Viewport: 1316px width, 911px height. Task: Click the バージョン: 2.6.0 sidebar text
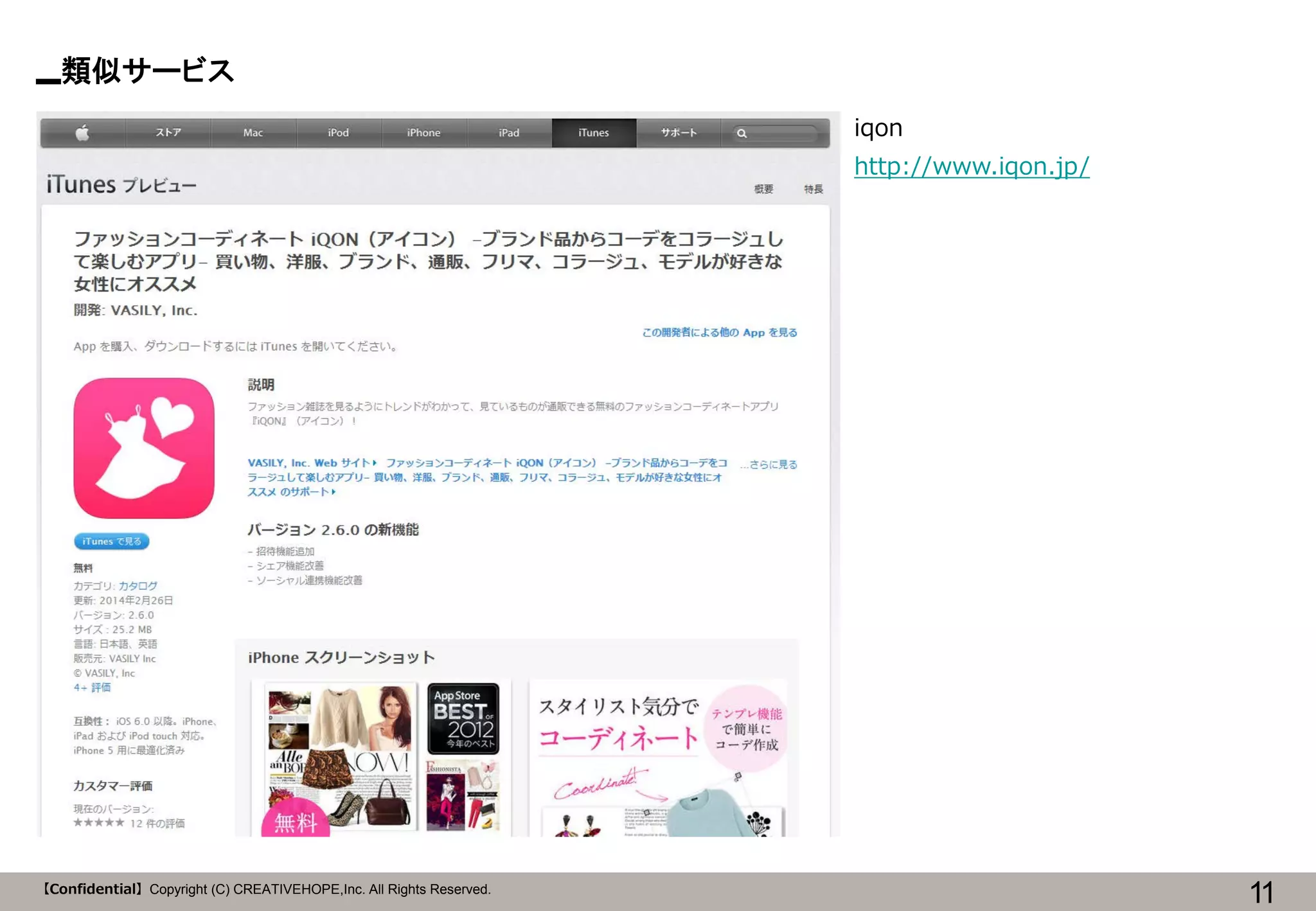[114, 615]
